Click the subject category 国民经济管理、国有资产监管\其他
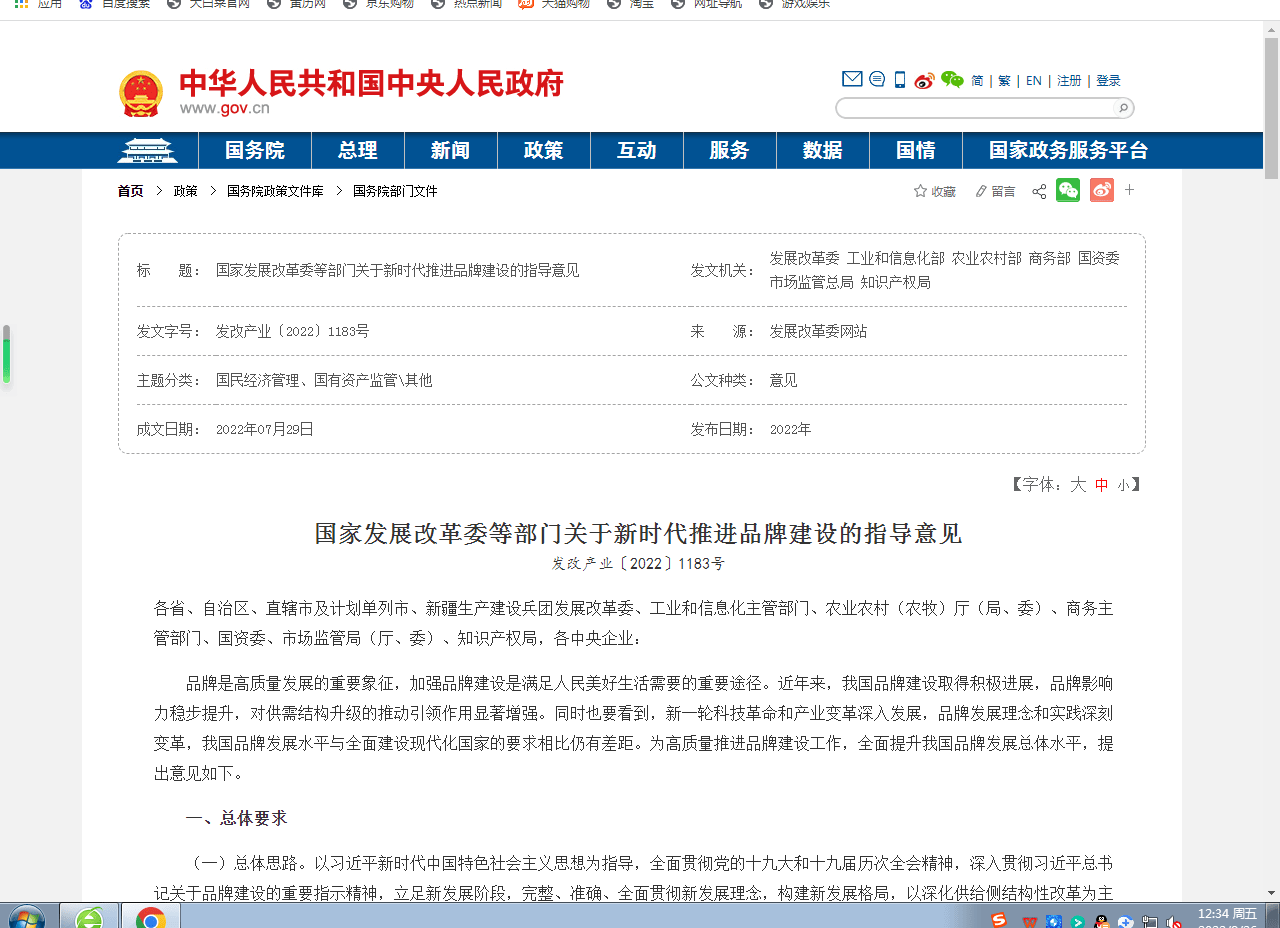Image resolution: width=1280 pixels, height=928 pixels. [324, 381]
